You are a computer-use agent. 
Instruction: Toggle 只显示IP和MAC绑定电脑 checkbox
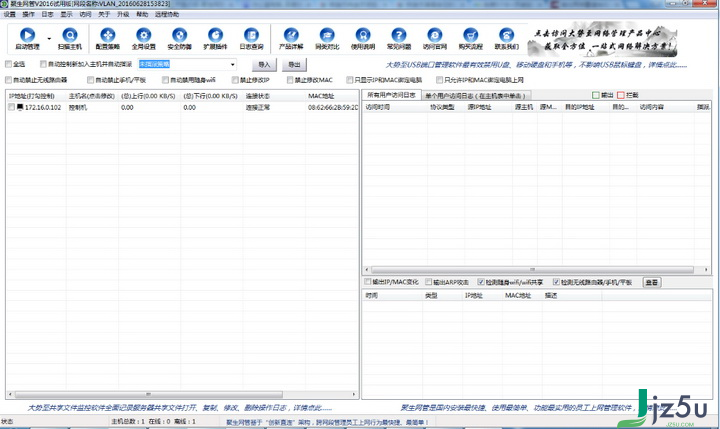pos(349,80)
